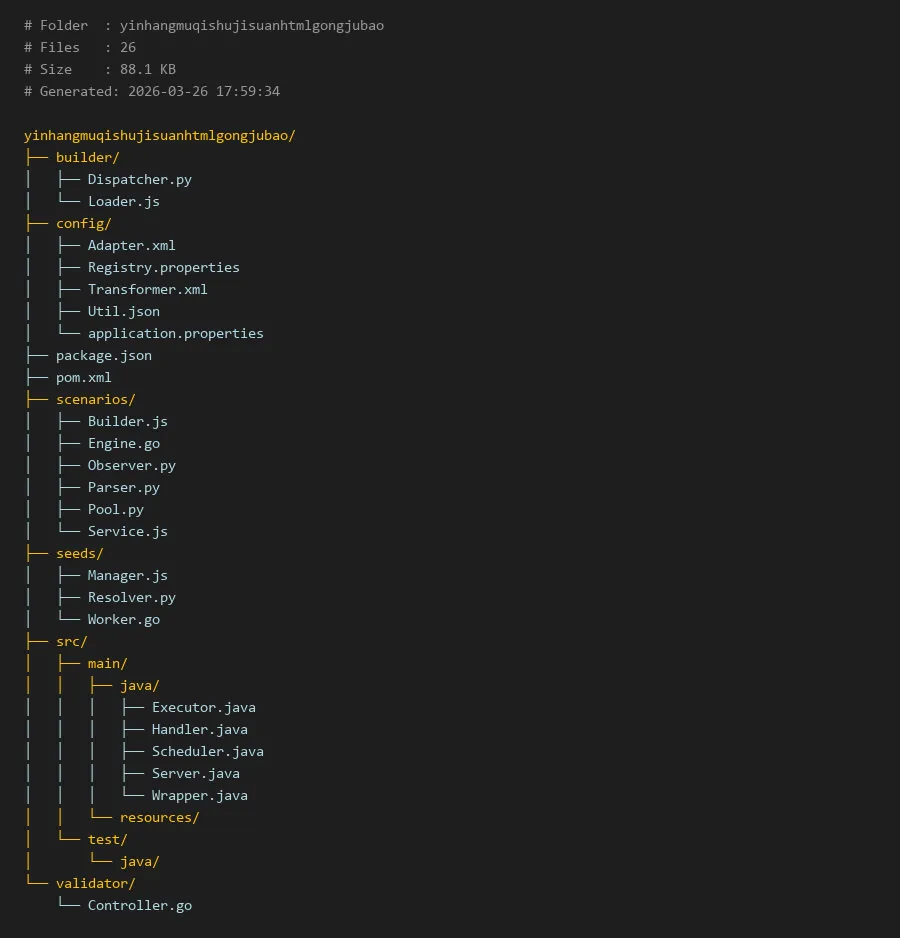Open Observer.py file
Screen dimensions: 900x938
coord(131,465)
